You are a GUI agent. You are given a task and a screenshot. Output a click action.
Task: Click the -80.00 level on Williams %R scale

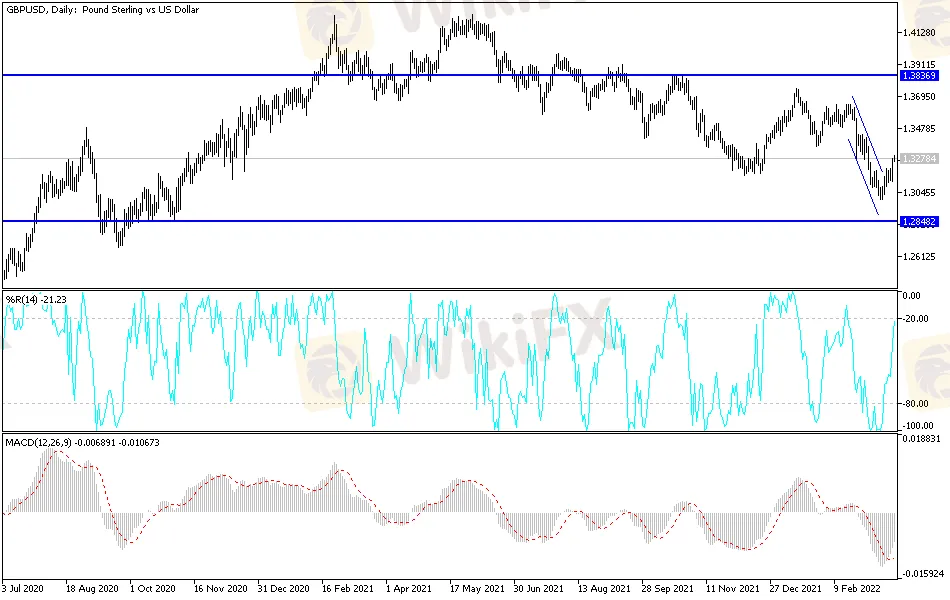(915, 404)
